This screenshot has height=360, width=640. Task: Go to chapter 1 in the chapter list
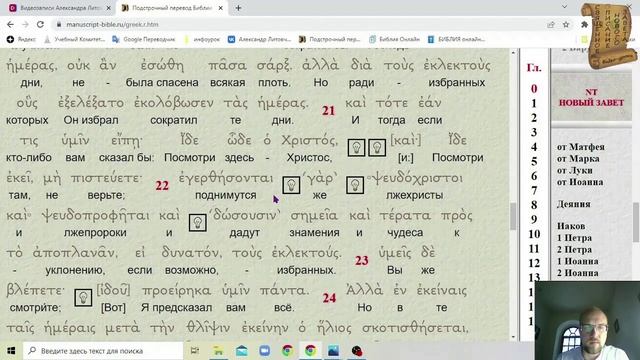(x=534, y=103)
